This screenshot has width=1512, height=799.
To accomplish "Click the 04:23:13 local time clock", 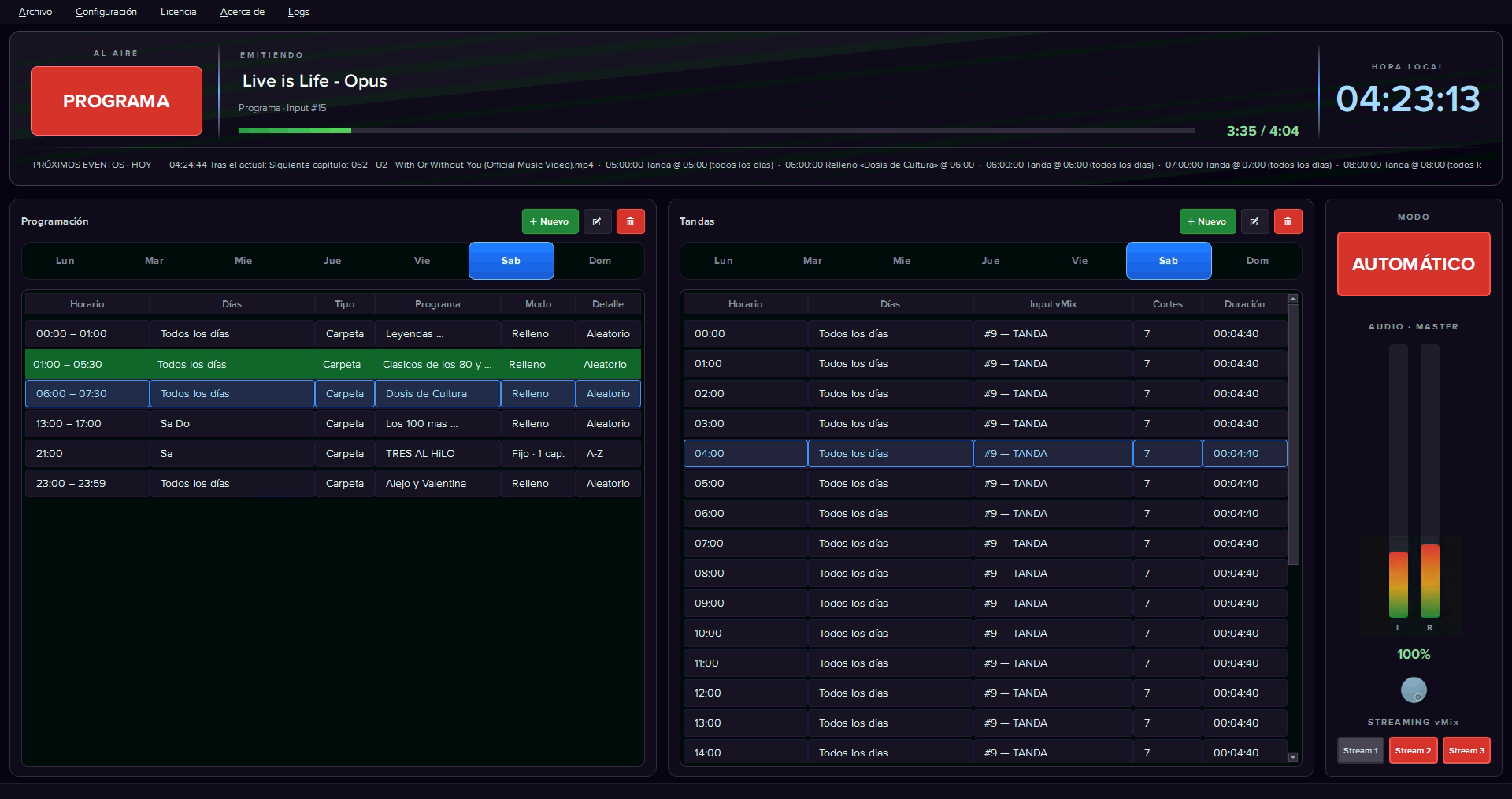I will (x=1408, y=99).
